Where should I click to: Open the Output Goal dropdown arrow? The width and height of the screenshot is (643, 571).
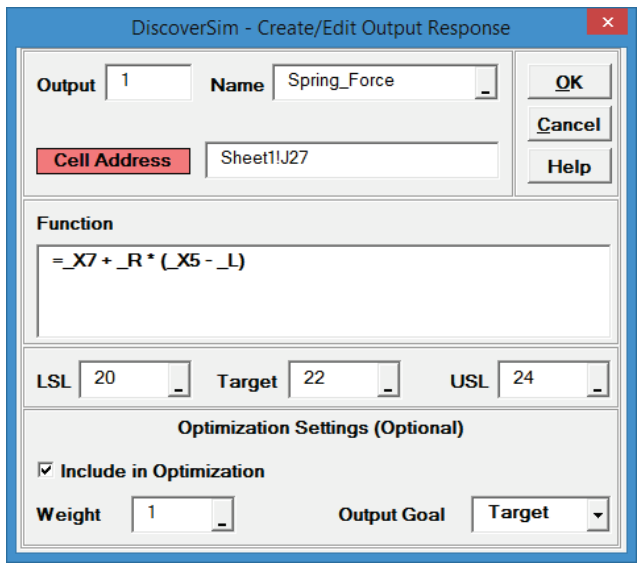coord(598,515)
